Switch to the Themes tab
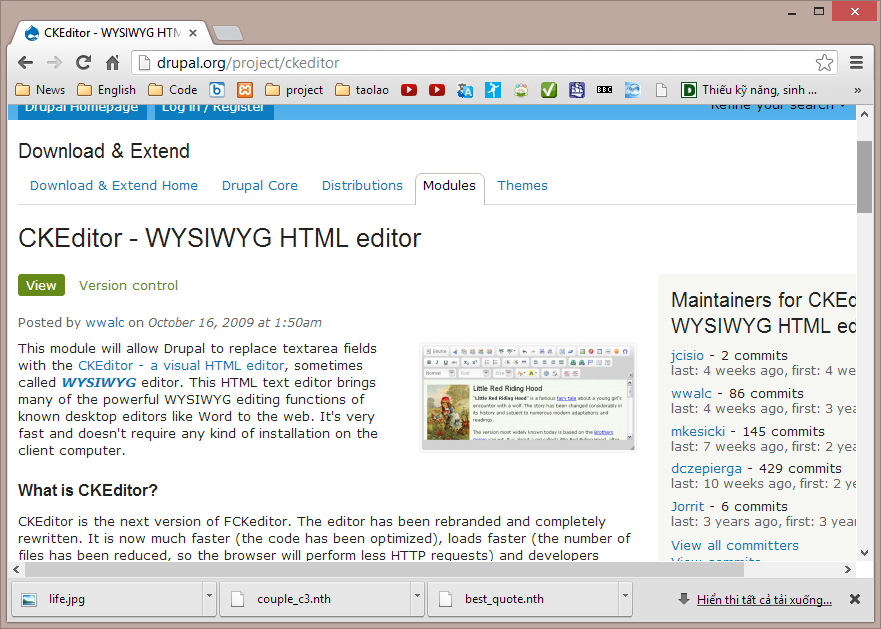881x629 pixels. (522, 185)
